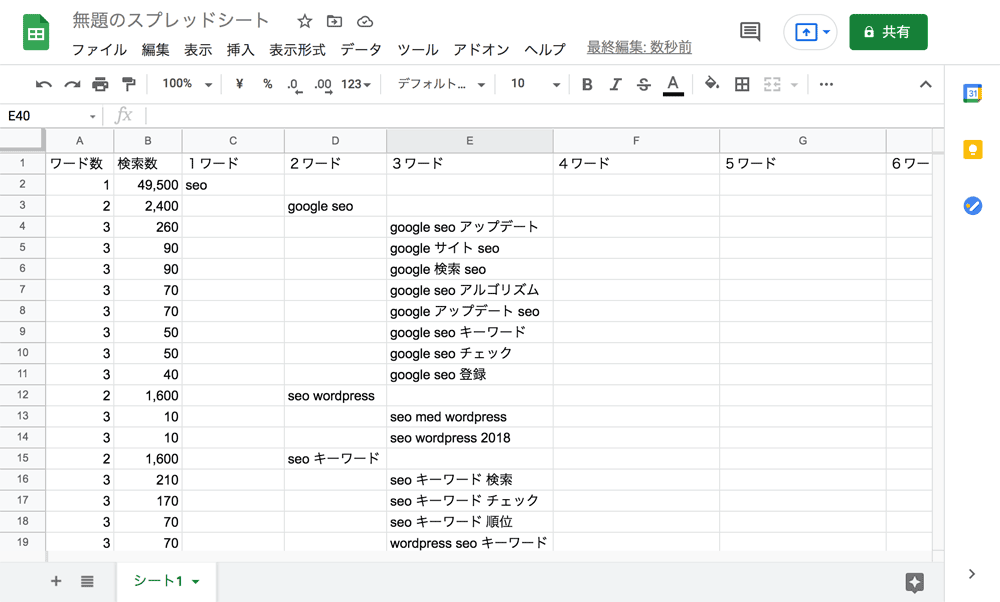Viewport: 1000px width, 602px height.
Task: Star the spreadsheet with star icon
Action: point(305,22)
